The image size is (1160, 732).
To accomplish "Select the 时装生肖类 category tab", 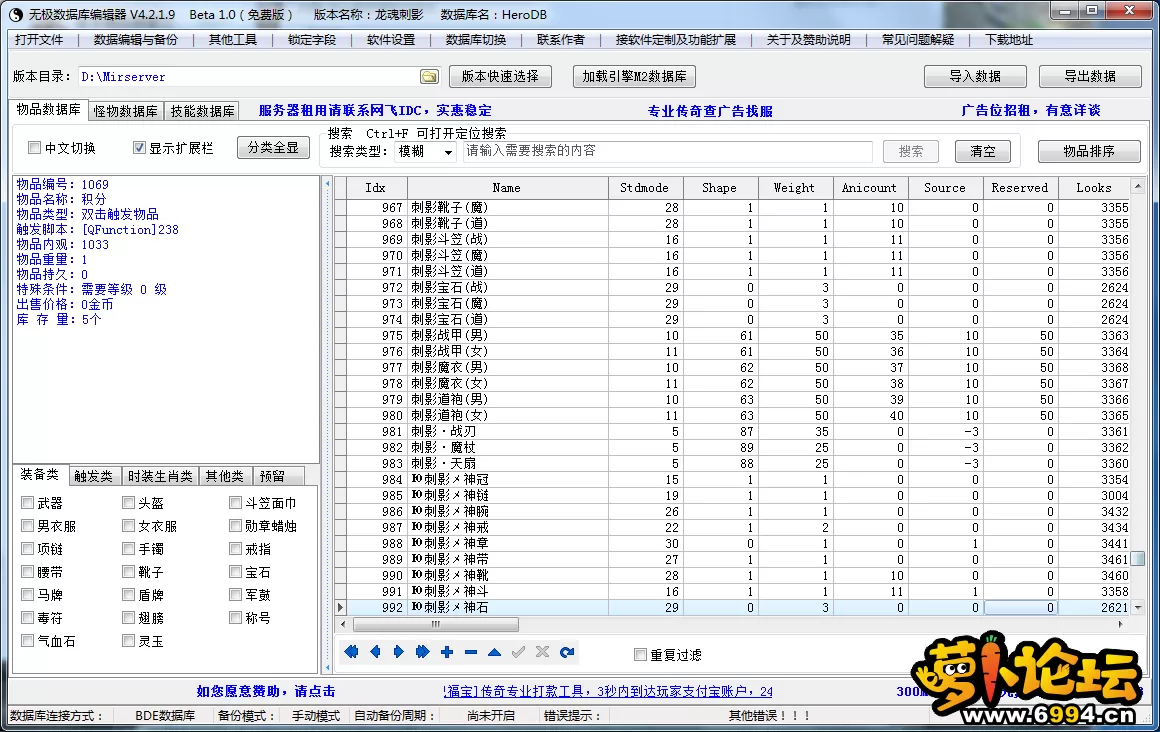I will point(160,476).
